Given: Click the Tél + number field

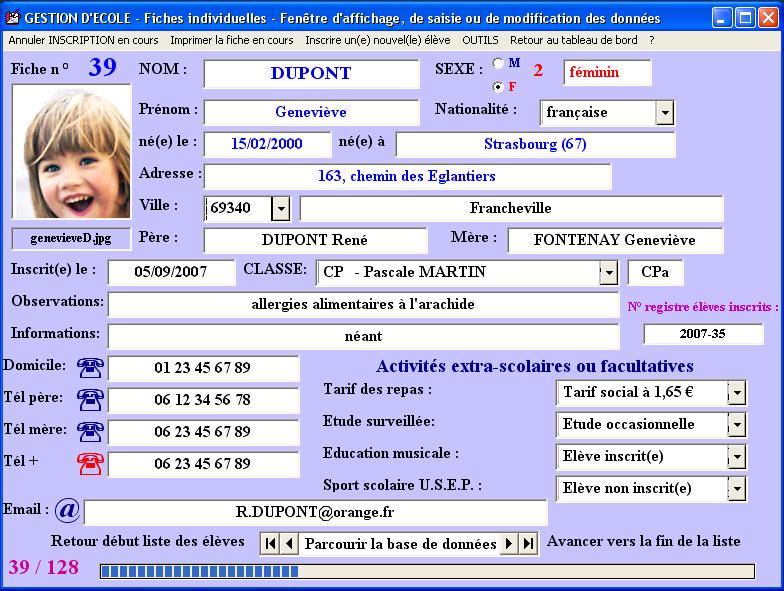Looking at the screenshot, I should tap(203, 464).
